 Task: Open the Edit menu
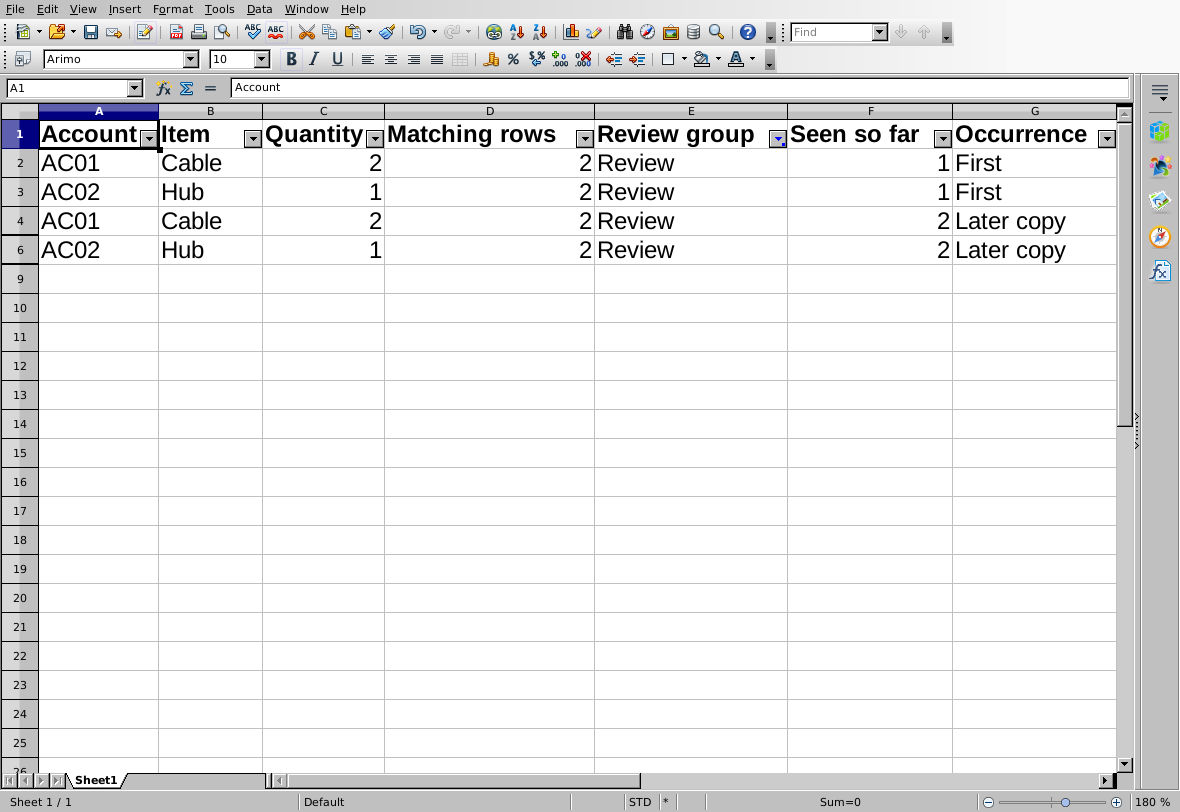click(47, 9)
